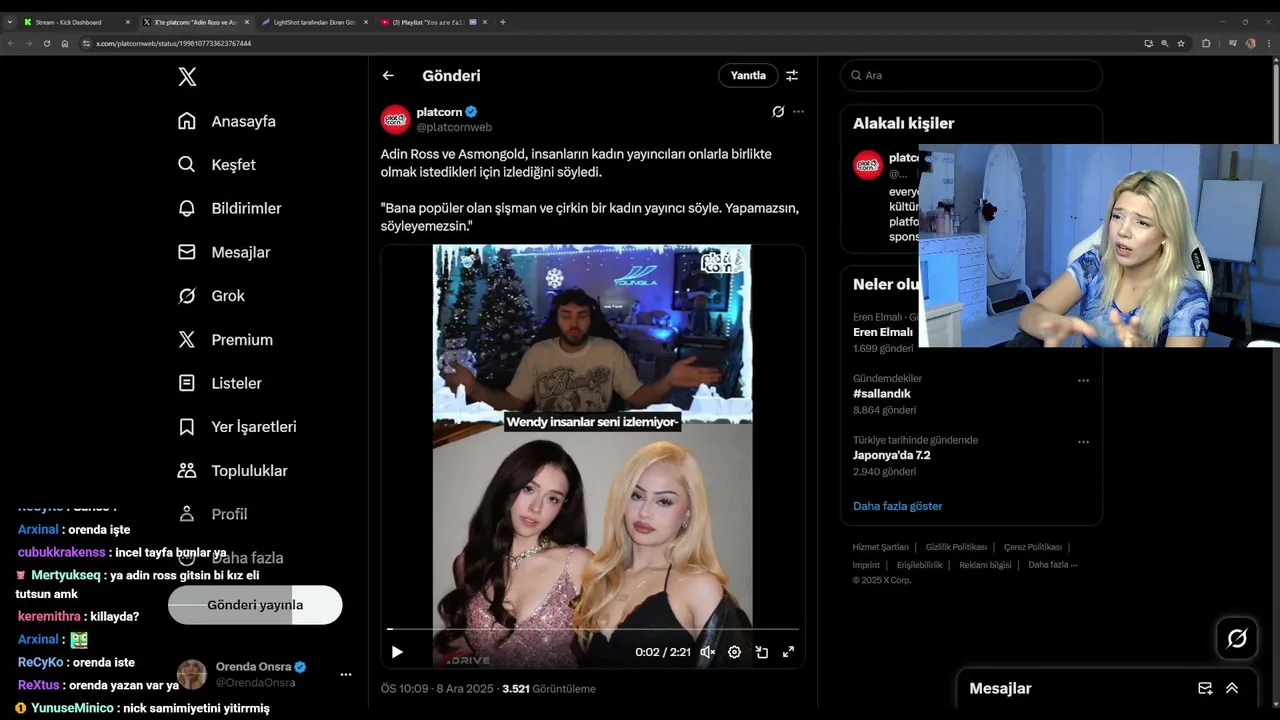
Task: Click browser home button
Action: click(65, 43)
